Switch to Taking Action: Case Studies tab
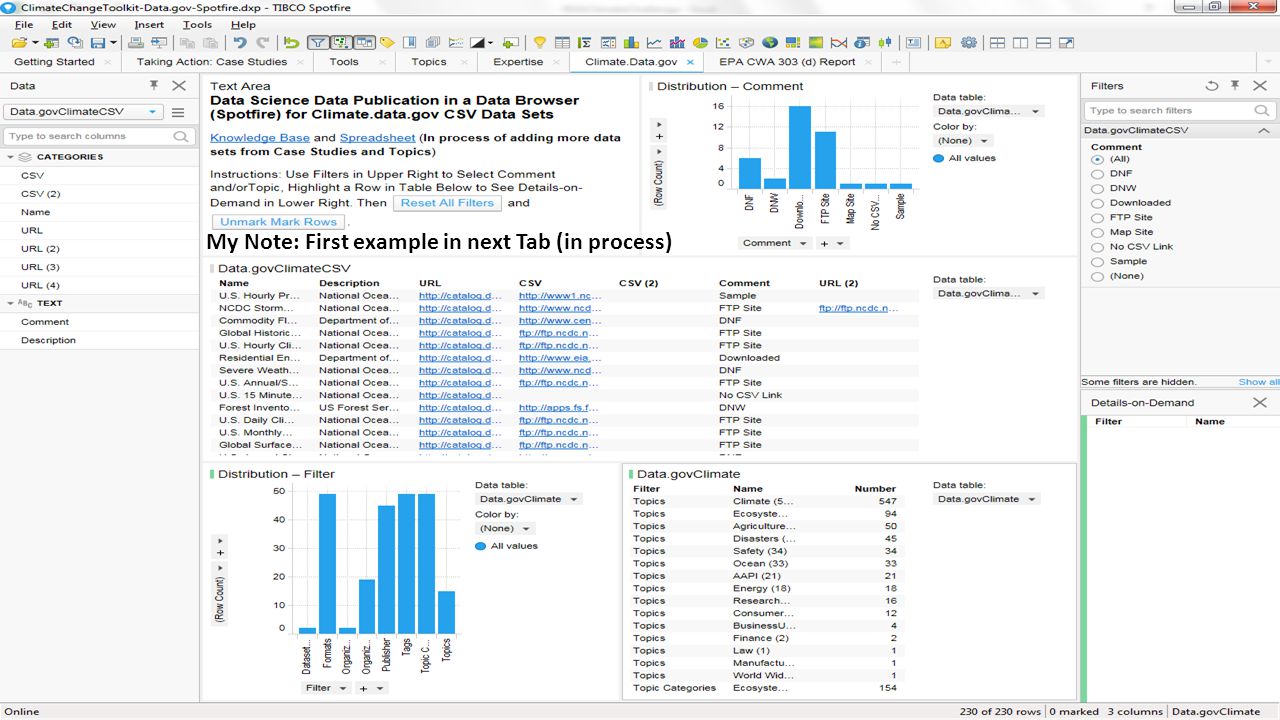This screenshot has width=1280, height=720. 212,62
